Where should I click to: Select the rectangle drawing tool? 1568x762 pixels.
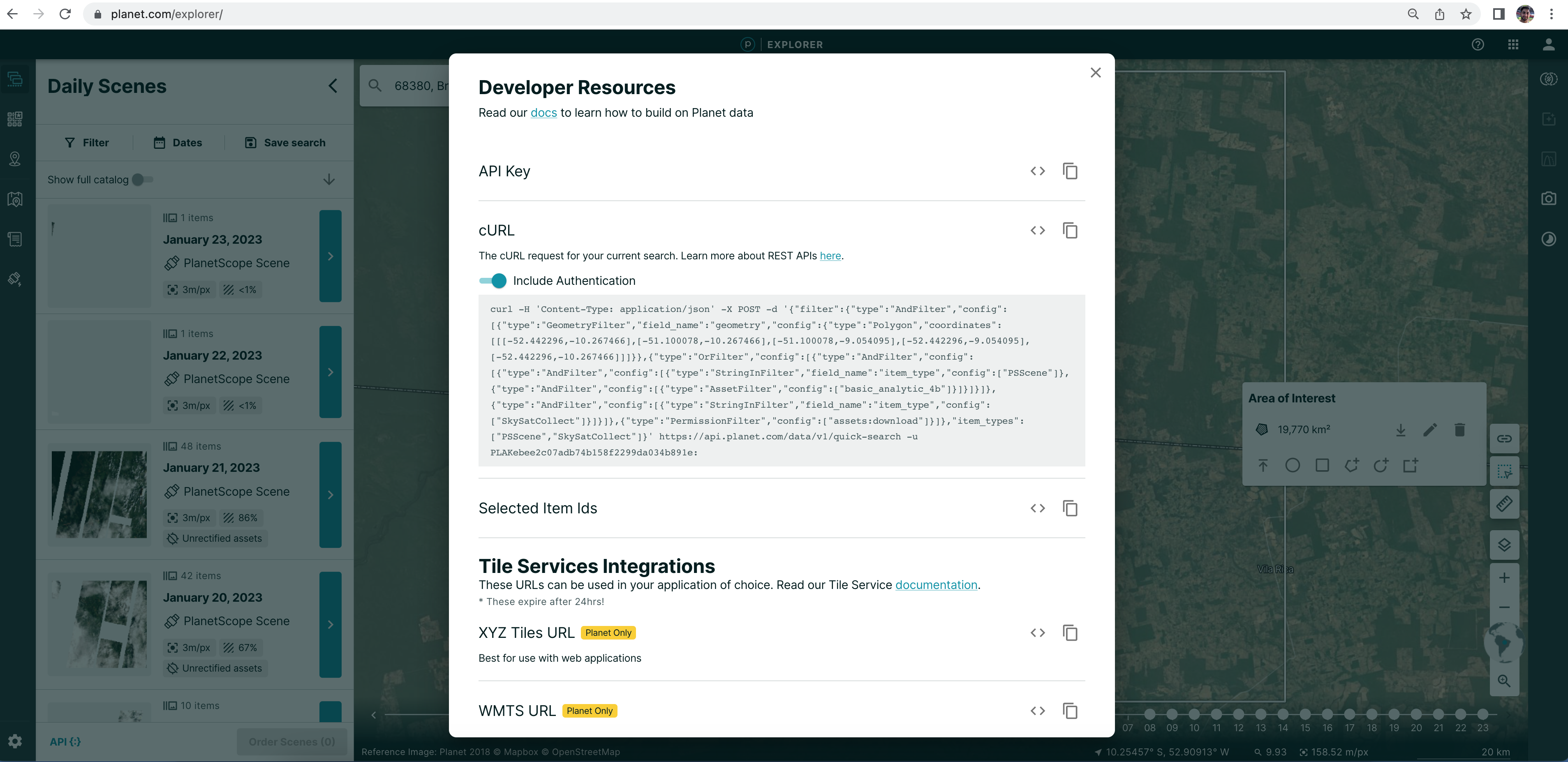[x=1321, y=466]
